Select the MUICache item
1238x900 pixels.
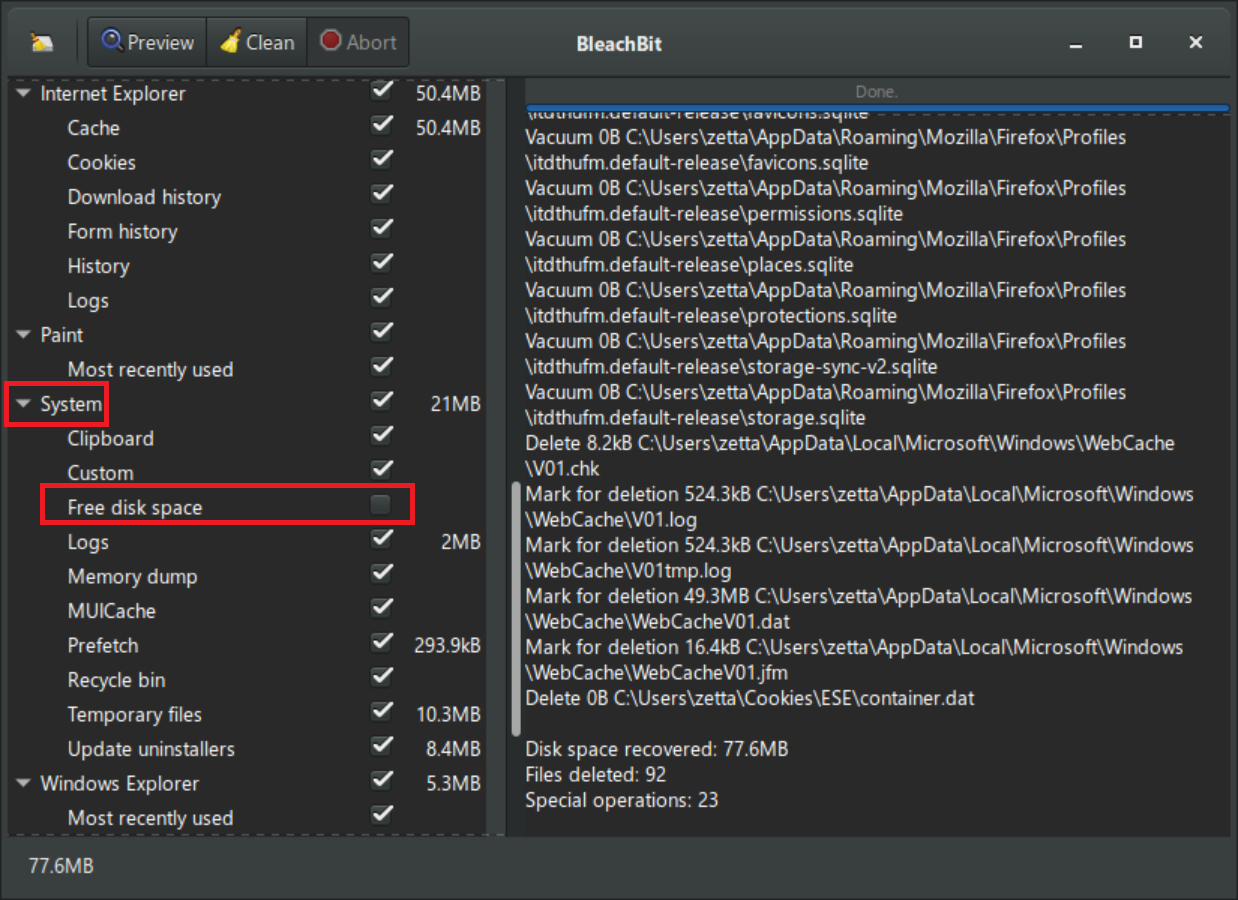point(111,611)
